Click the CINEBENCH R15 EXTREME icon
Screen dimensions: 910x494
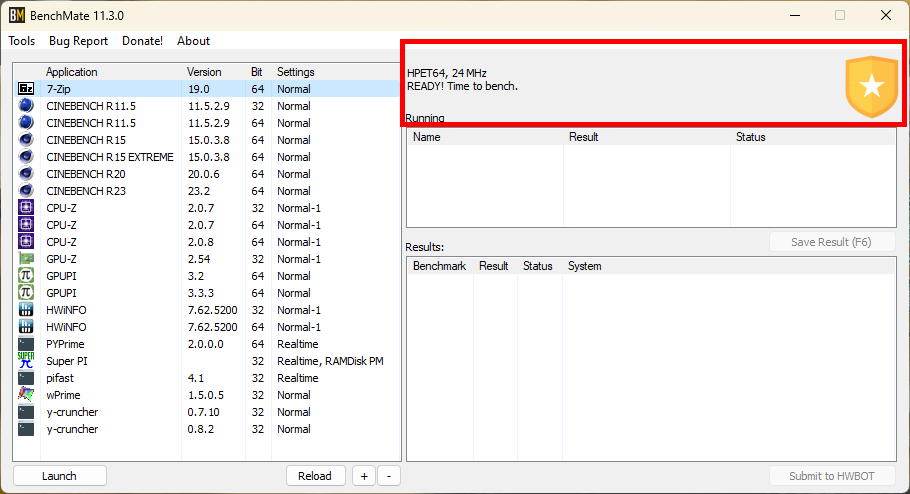(26, 157)
